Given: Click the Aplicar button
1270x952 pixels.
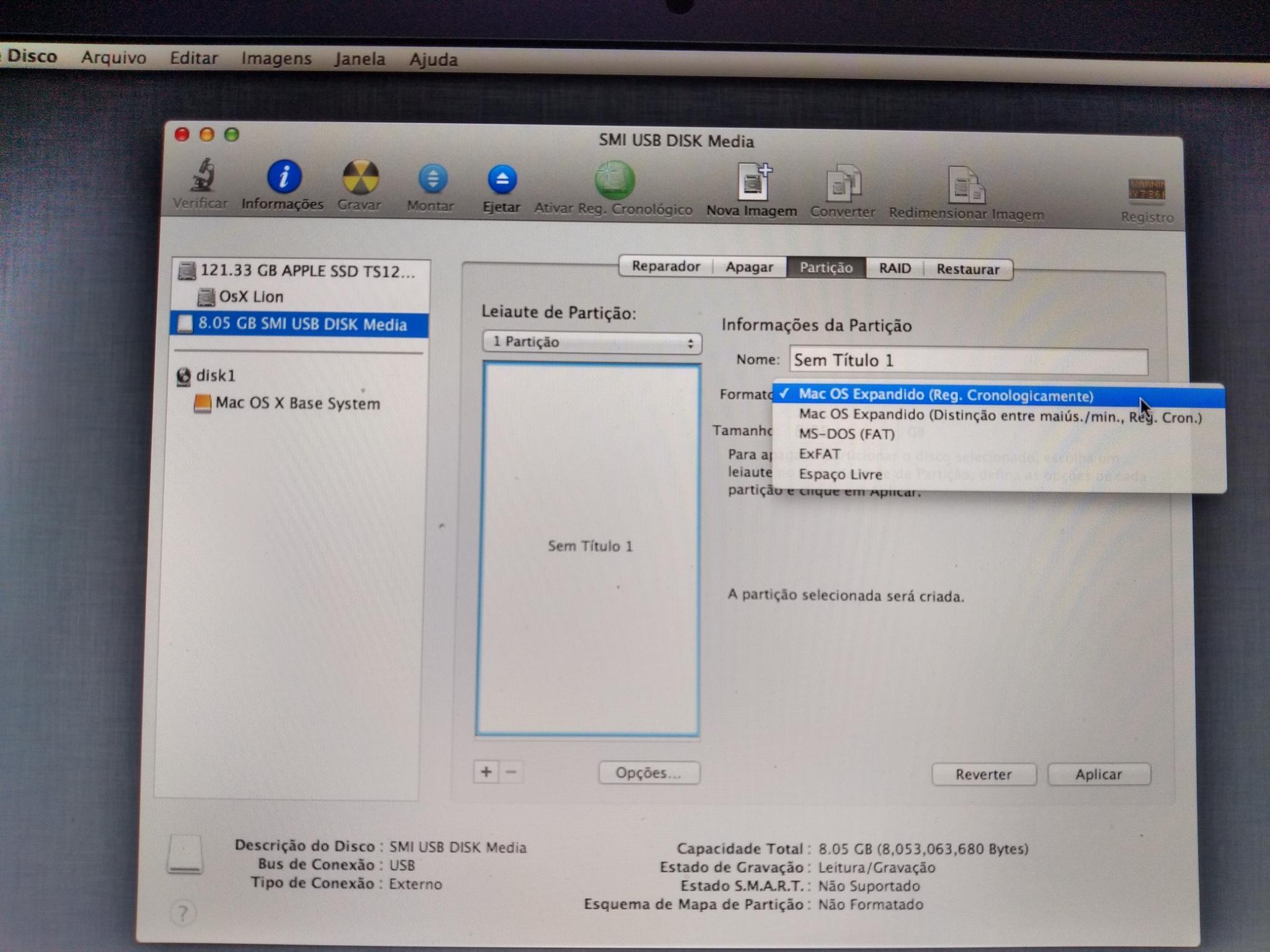Looking at the screenshot, I should coord(1099,774).
